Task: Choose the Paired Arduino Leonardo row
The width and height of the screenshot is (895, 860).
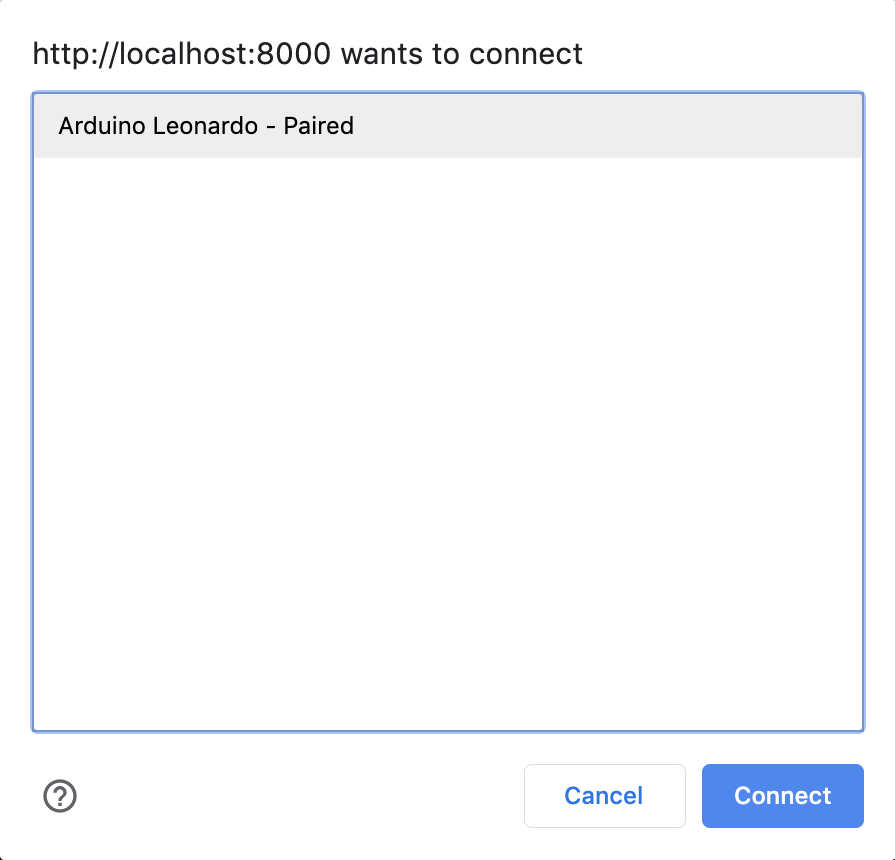Action: 448,126
